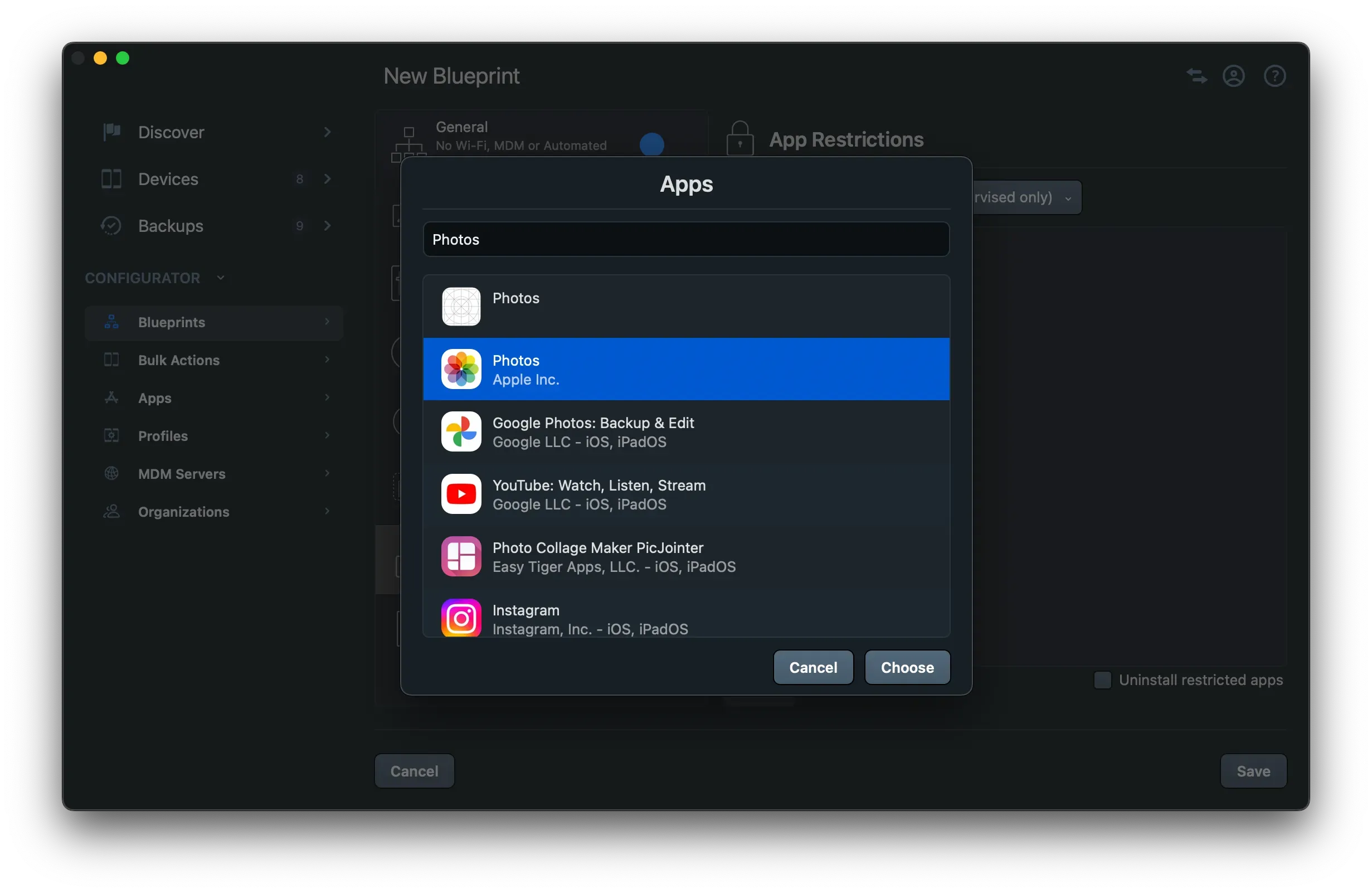Cancel the Apps dialog

[x=813, y=667]
